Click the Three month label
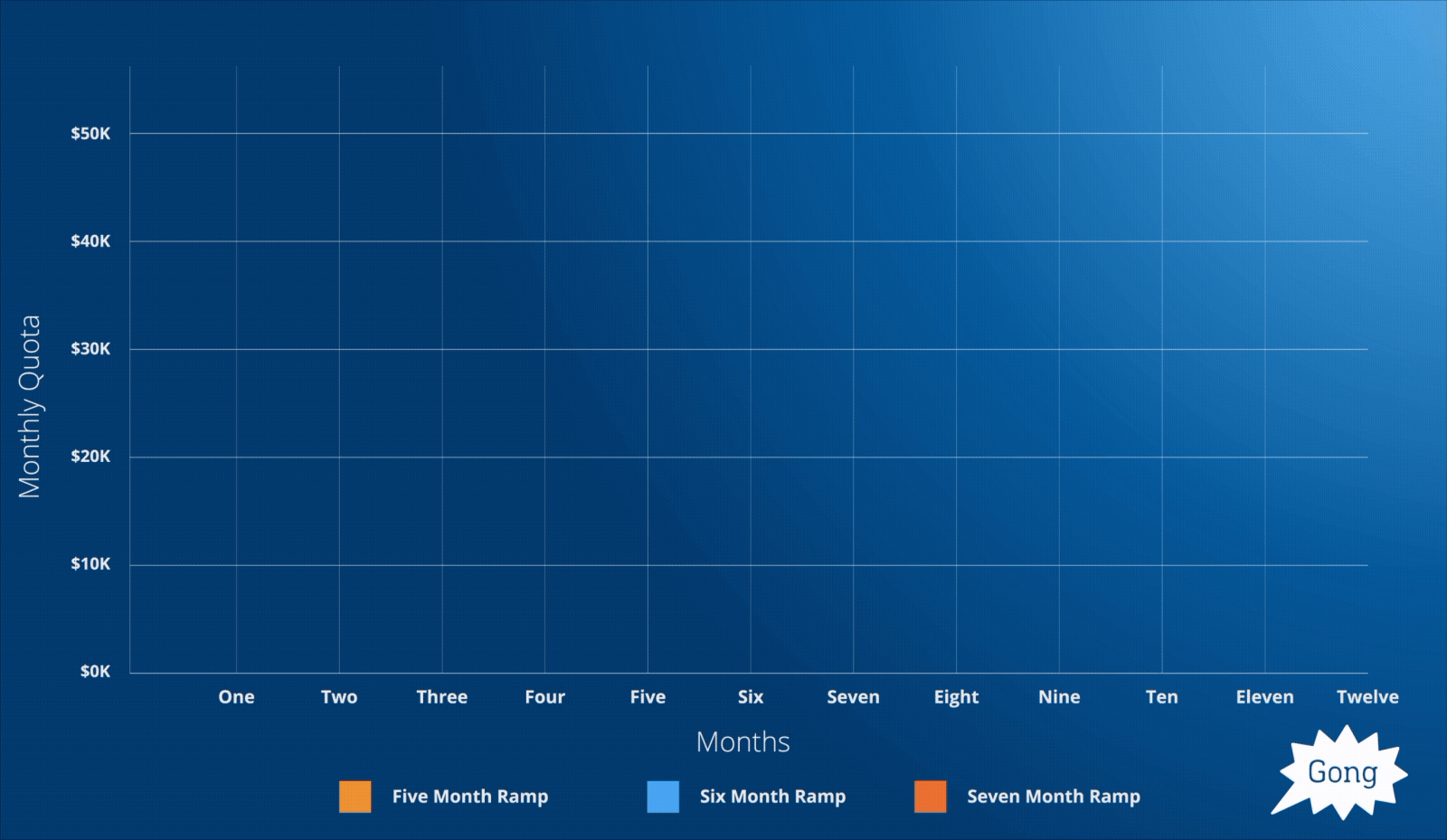 [442, 697]
